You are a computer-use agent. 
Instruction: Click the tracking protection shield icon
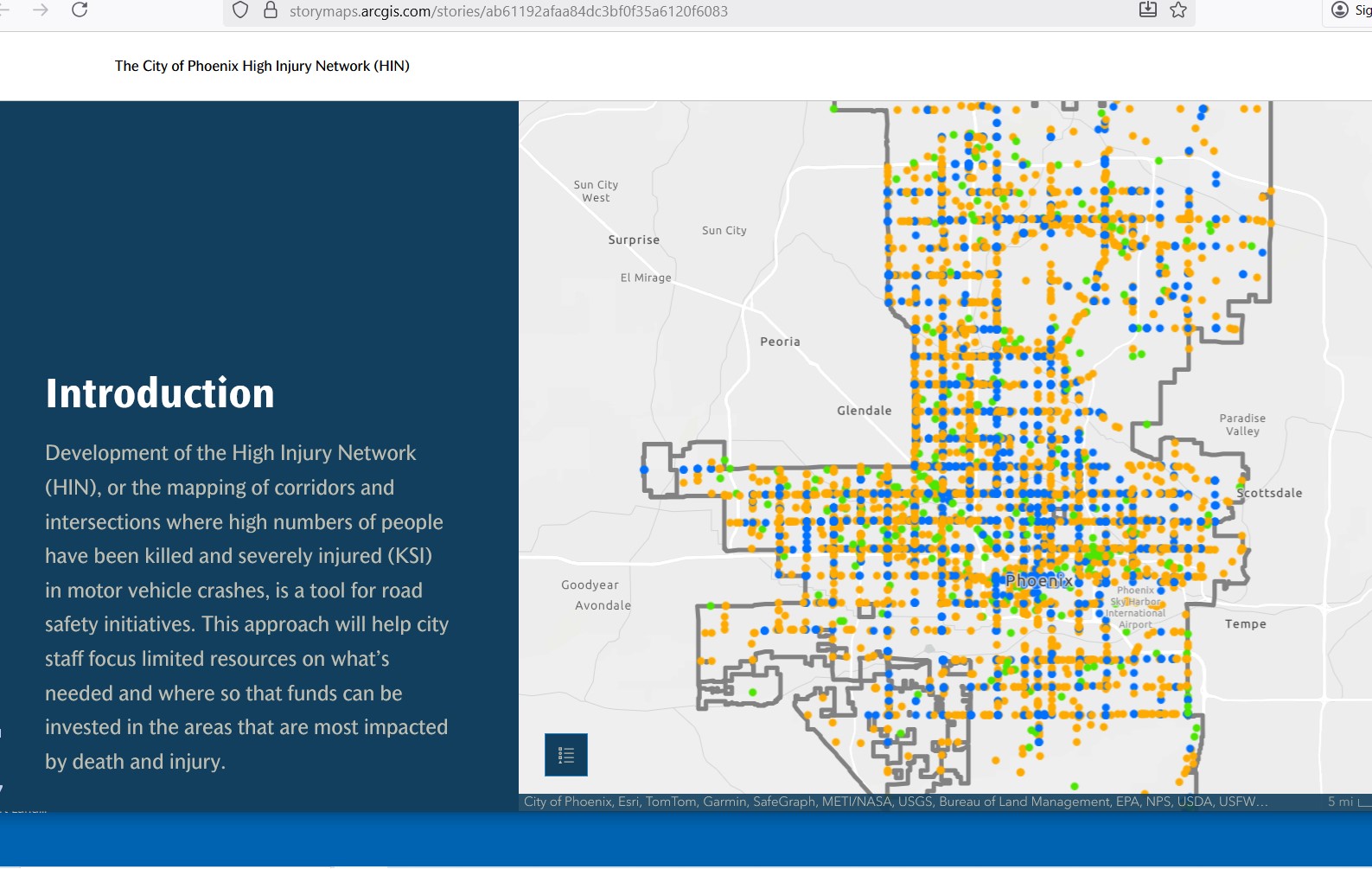tap(240, 10)
